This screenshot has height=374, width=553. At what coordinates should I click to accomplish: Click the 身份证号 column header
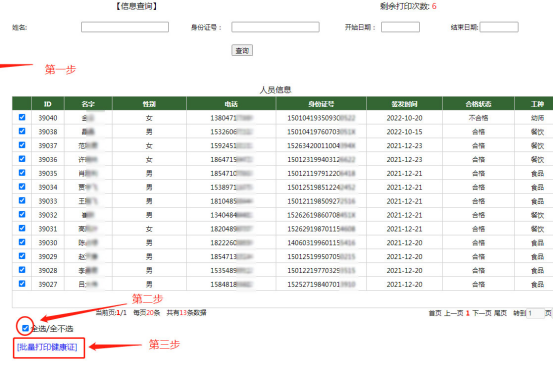click(321, 104)
